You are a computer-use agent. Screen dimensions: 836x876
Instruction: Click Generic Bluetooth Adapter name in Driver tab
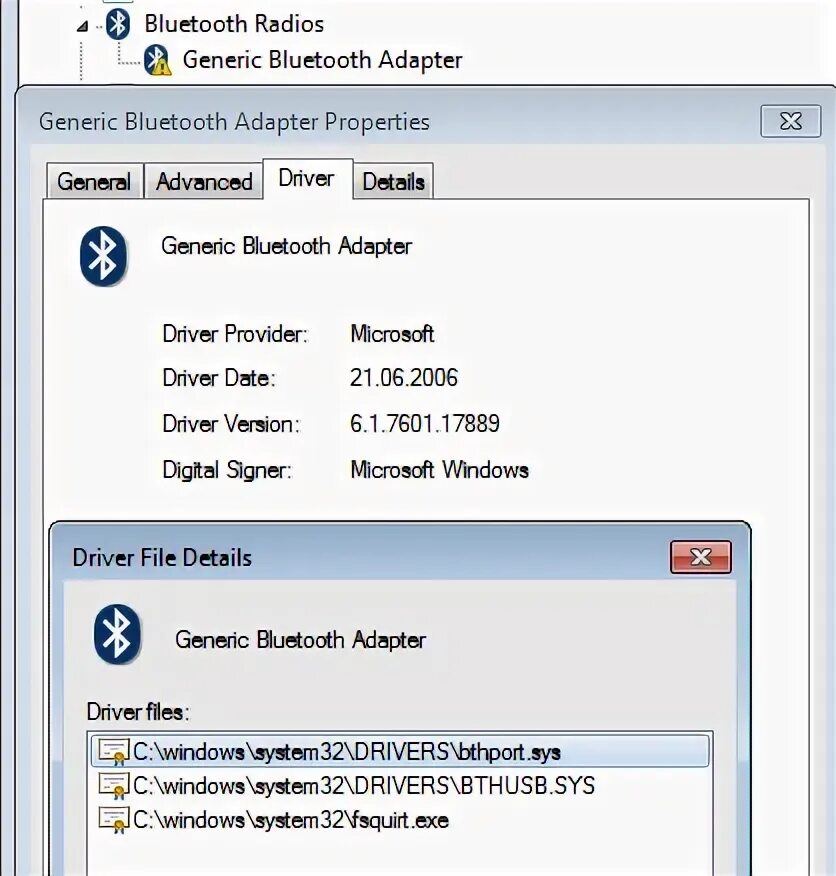tap(287, 246)
